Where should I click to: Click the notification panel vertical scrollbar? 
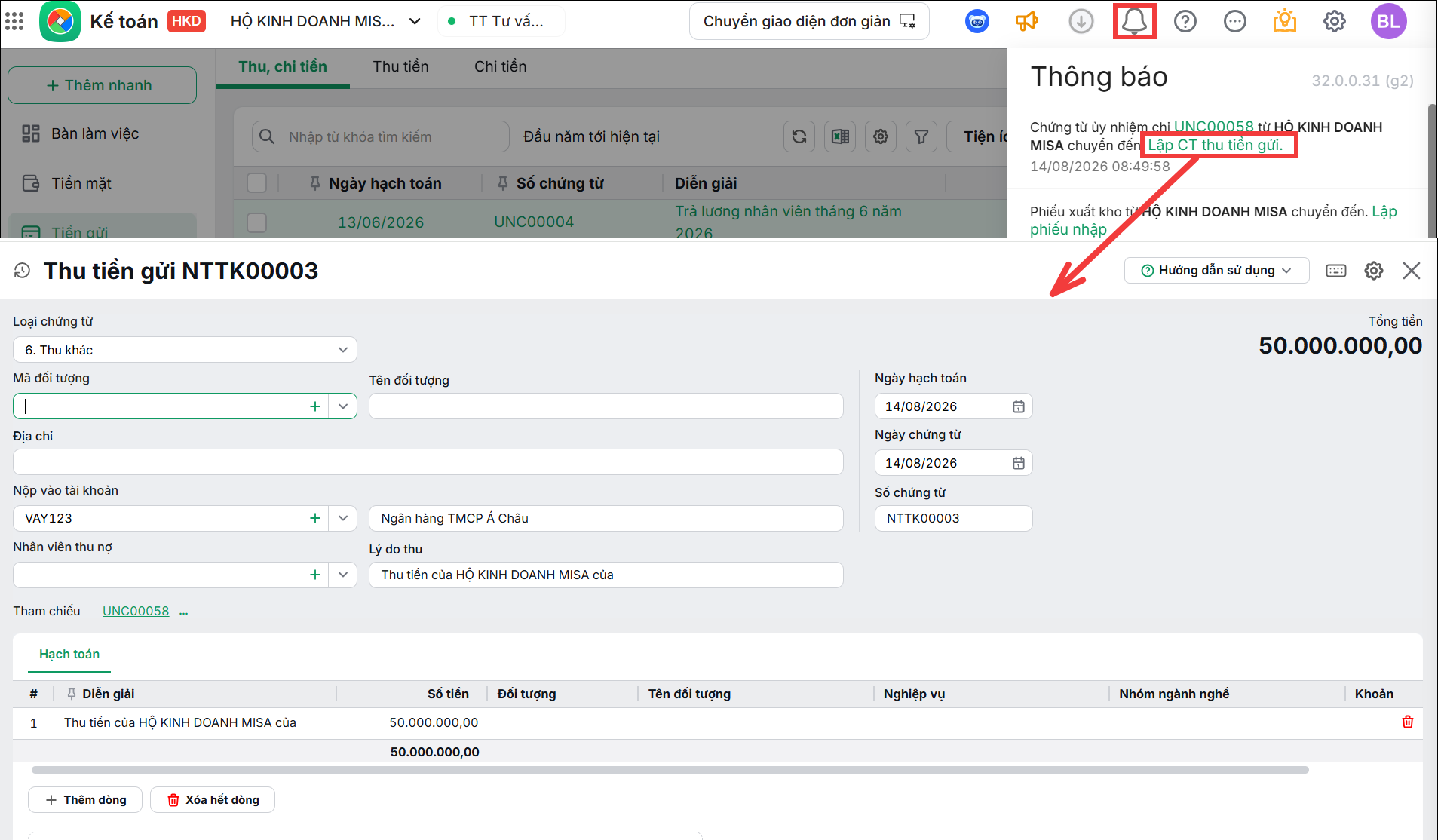click(x=1433, y=170)
